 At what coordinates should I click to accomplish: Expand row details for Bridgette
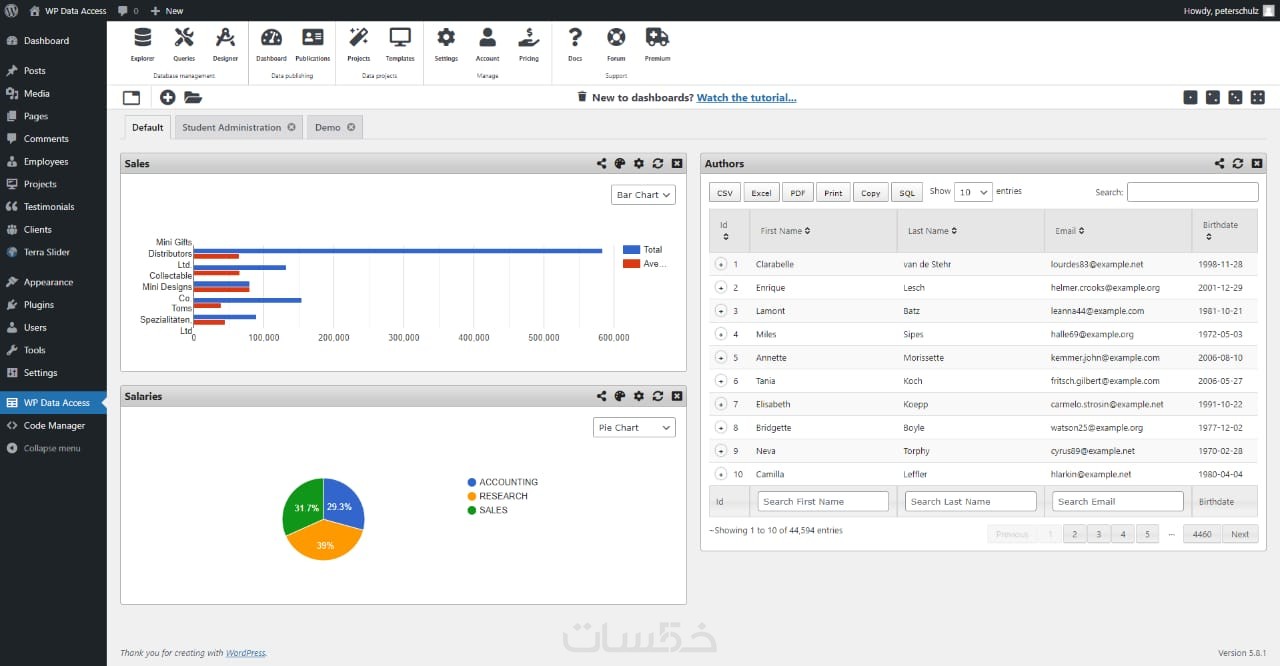tap(721, 427)
